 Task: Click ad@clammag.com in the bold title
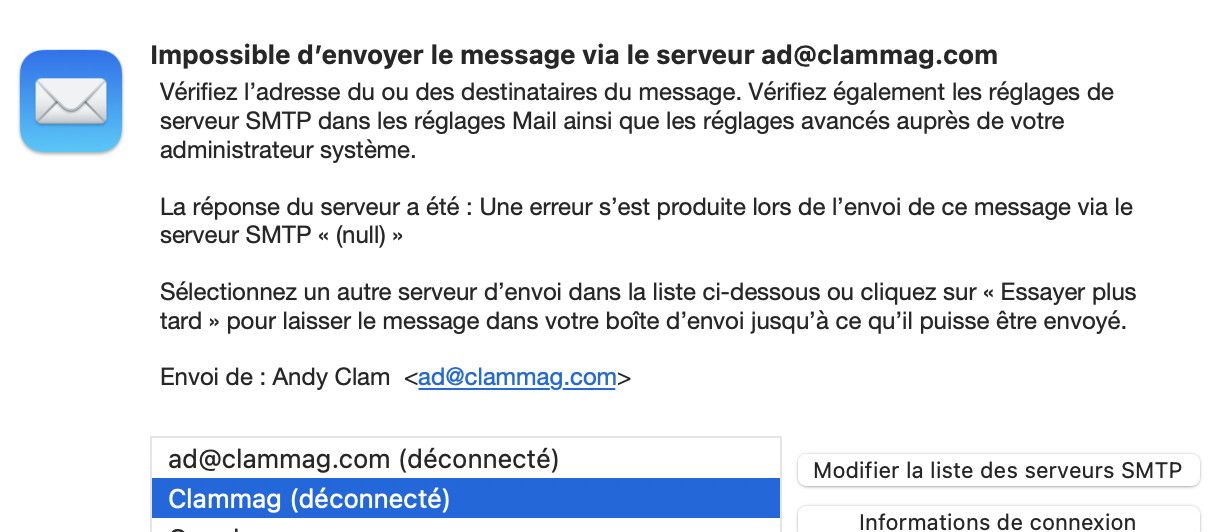(x=879, y=55)
